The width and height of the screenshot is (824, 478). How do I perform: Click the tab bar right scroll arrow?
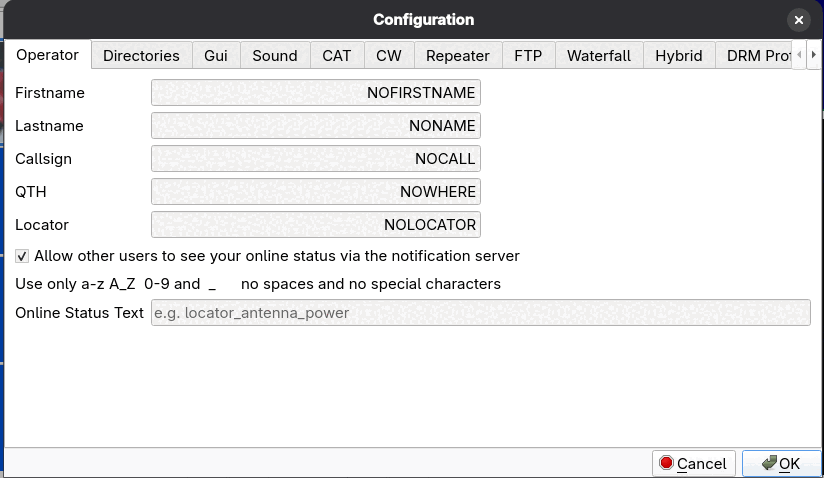(813, 55)
